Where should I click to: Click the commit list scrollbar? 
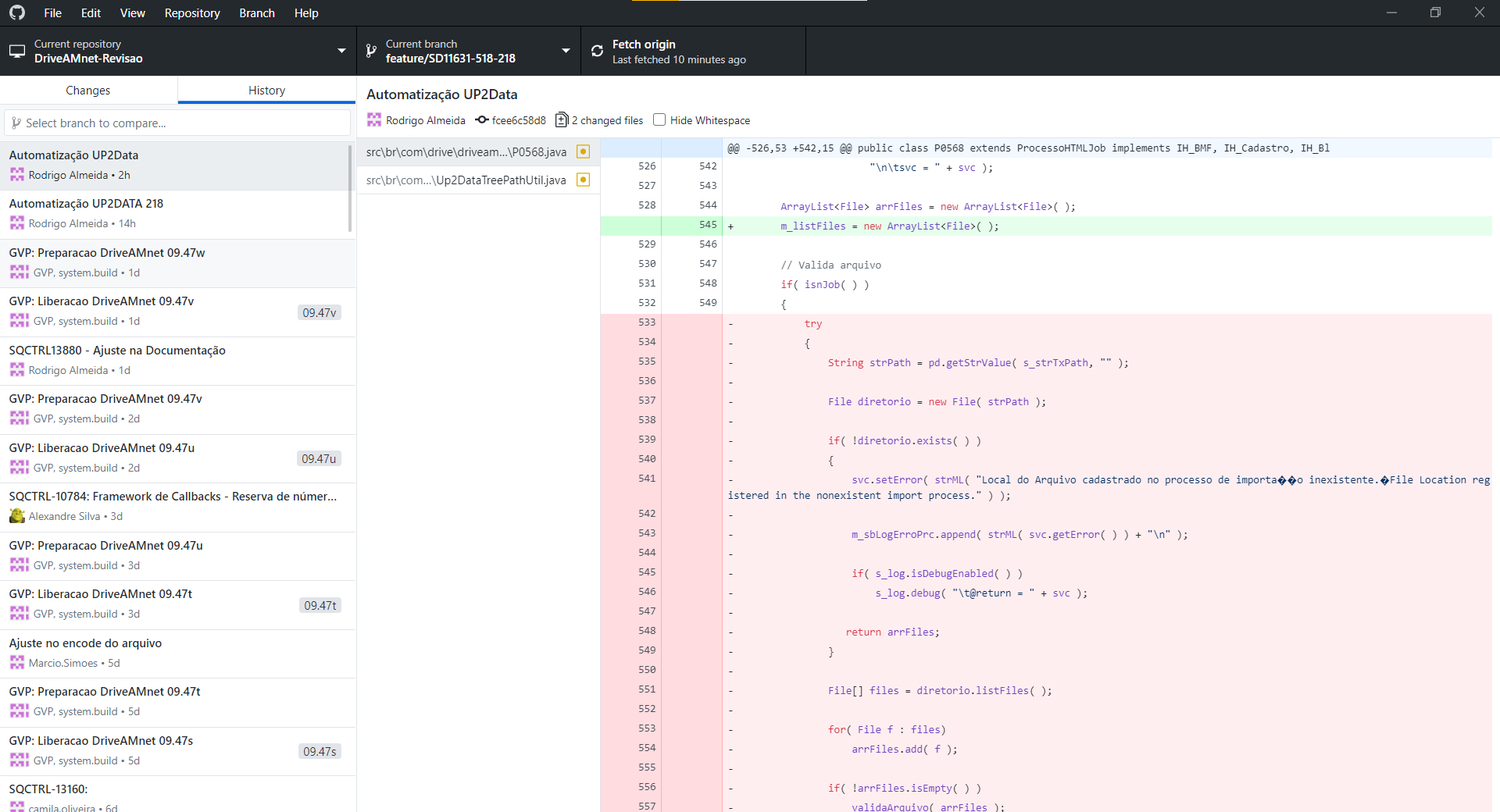pyautogui.click(x=350, y=187)
